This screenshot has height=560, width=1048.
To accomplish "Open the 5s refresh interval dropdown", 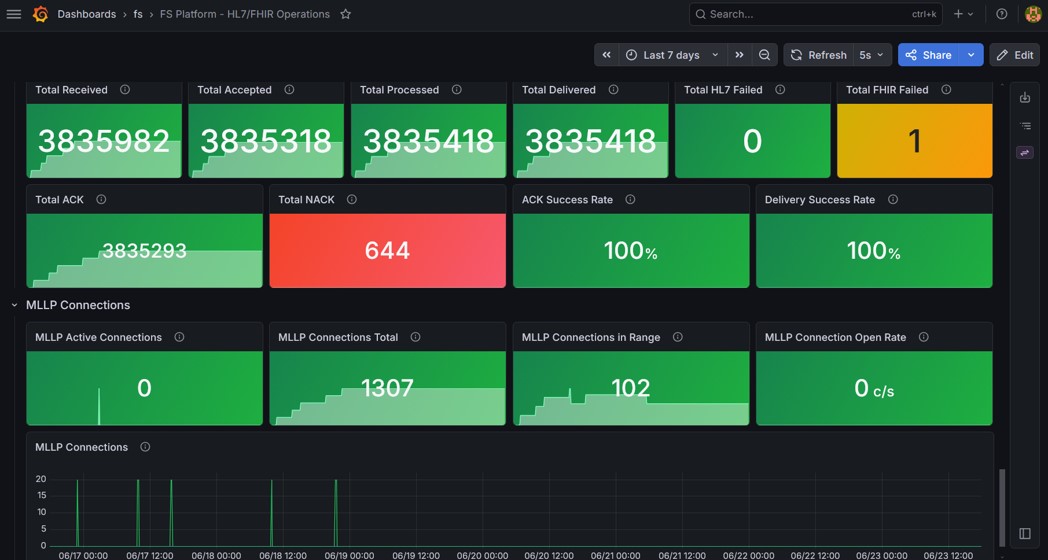I will (x=872, y=55).
